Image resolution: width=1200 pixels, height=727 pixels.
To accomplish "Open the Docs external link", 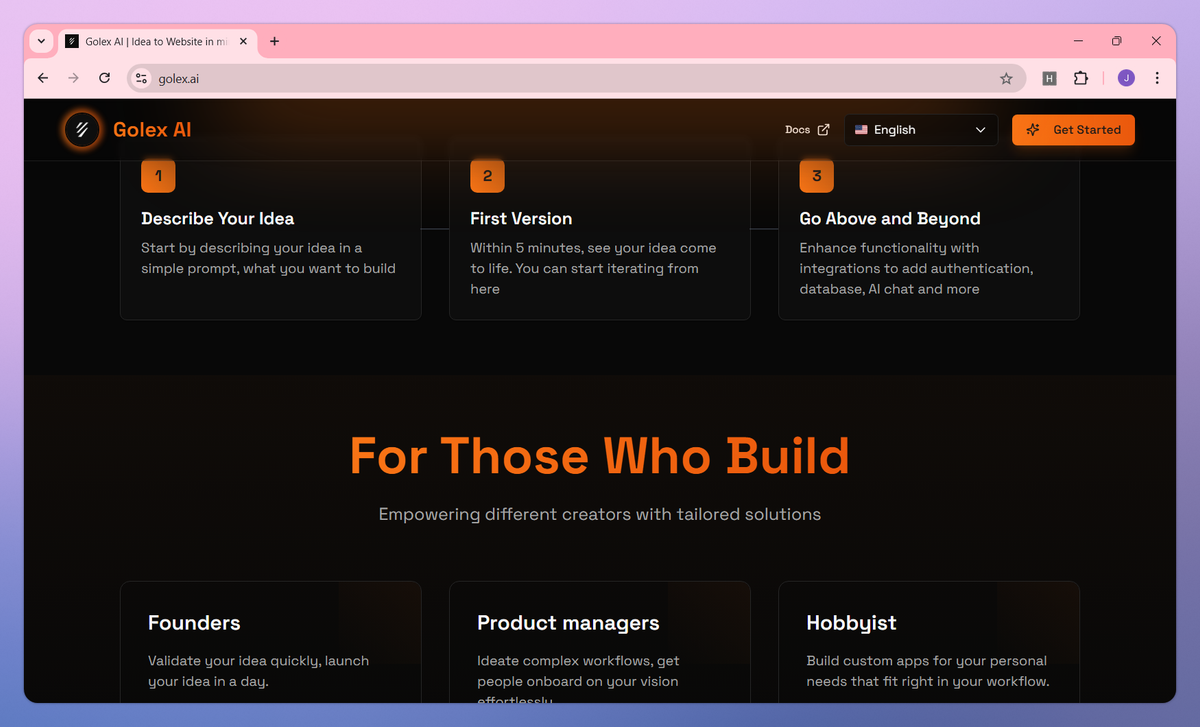I will [807, 130].
